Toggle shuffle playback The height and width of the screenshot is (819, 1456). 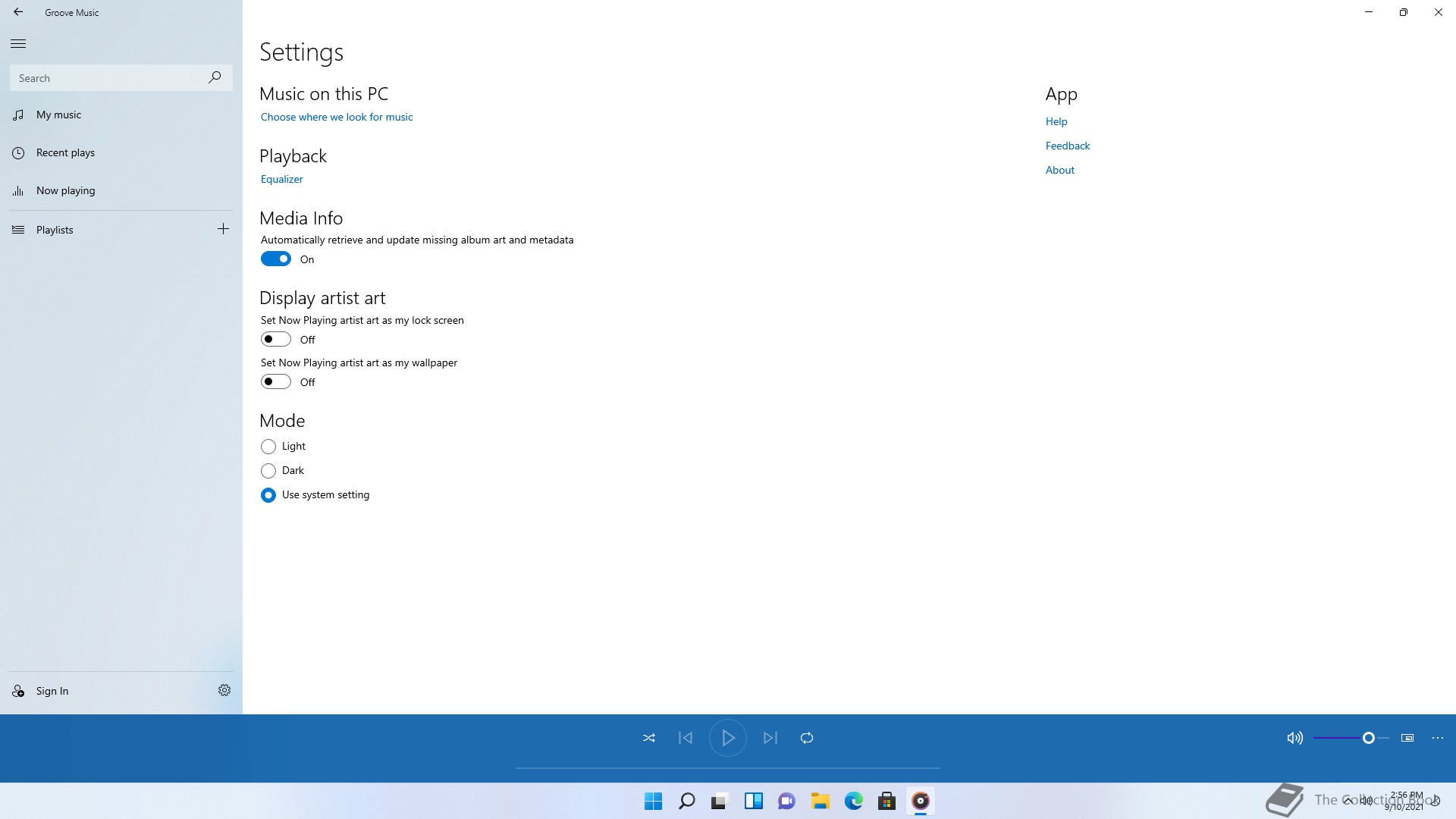pos(649,738)
